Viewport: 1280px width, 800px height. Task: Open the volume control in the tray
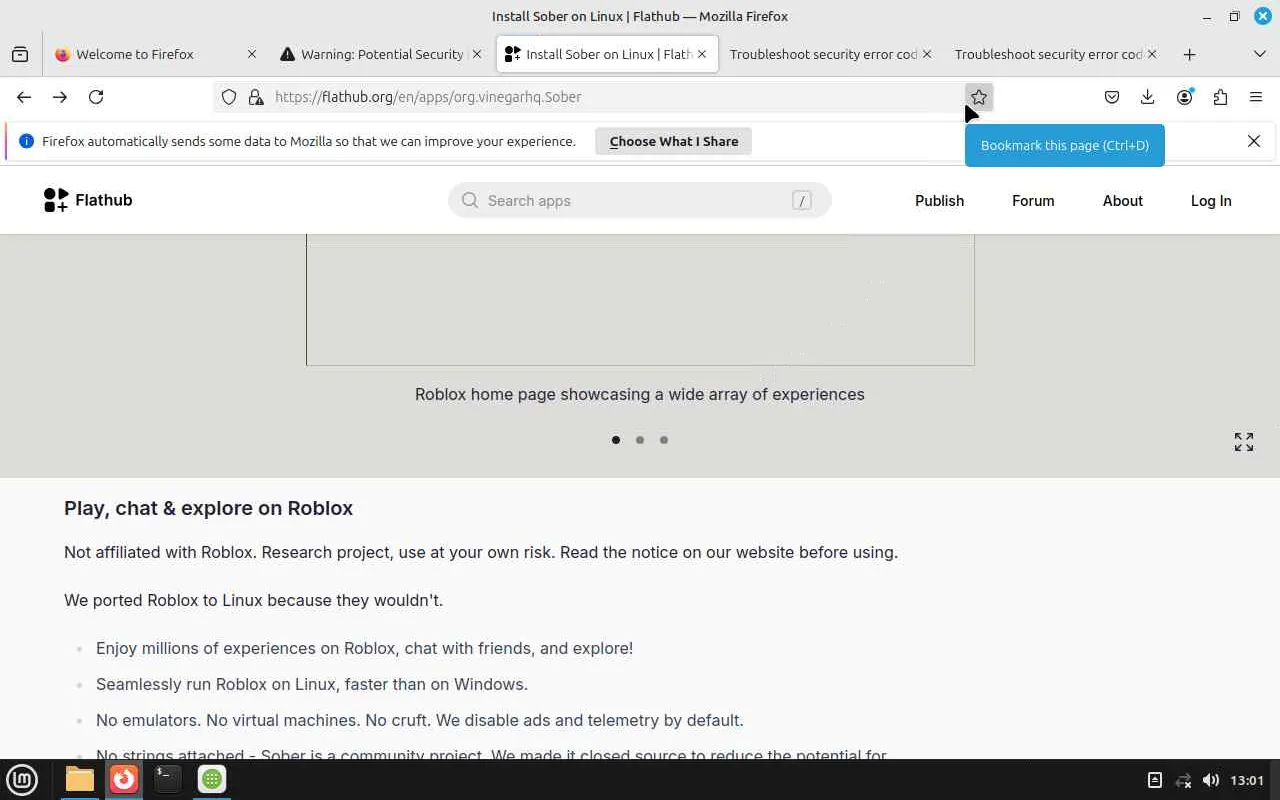point(1210,780)
